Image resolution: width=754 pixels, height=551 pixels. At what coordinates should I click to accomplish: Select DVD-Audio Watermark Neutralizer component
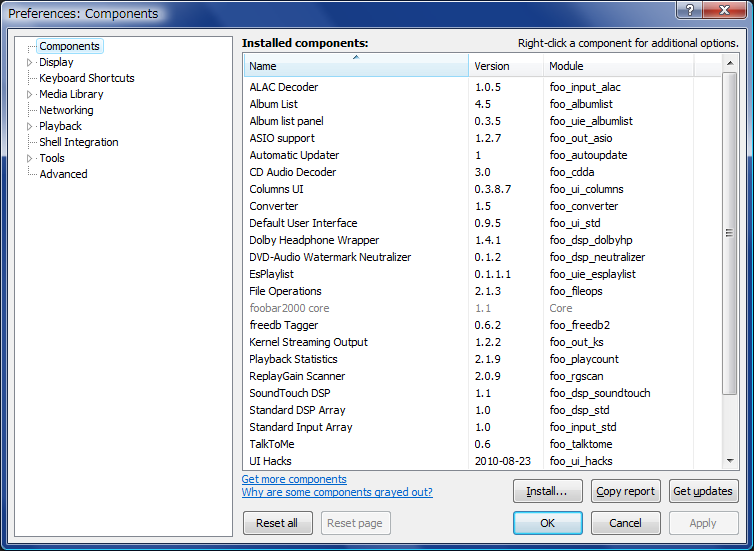click(x=482, y=257)
